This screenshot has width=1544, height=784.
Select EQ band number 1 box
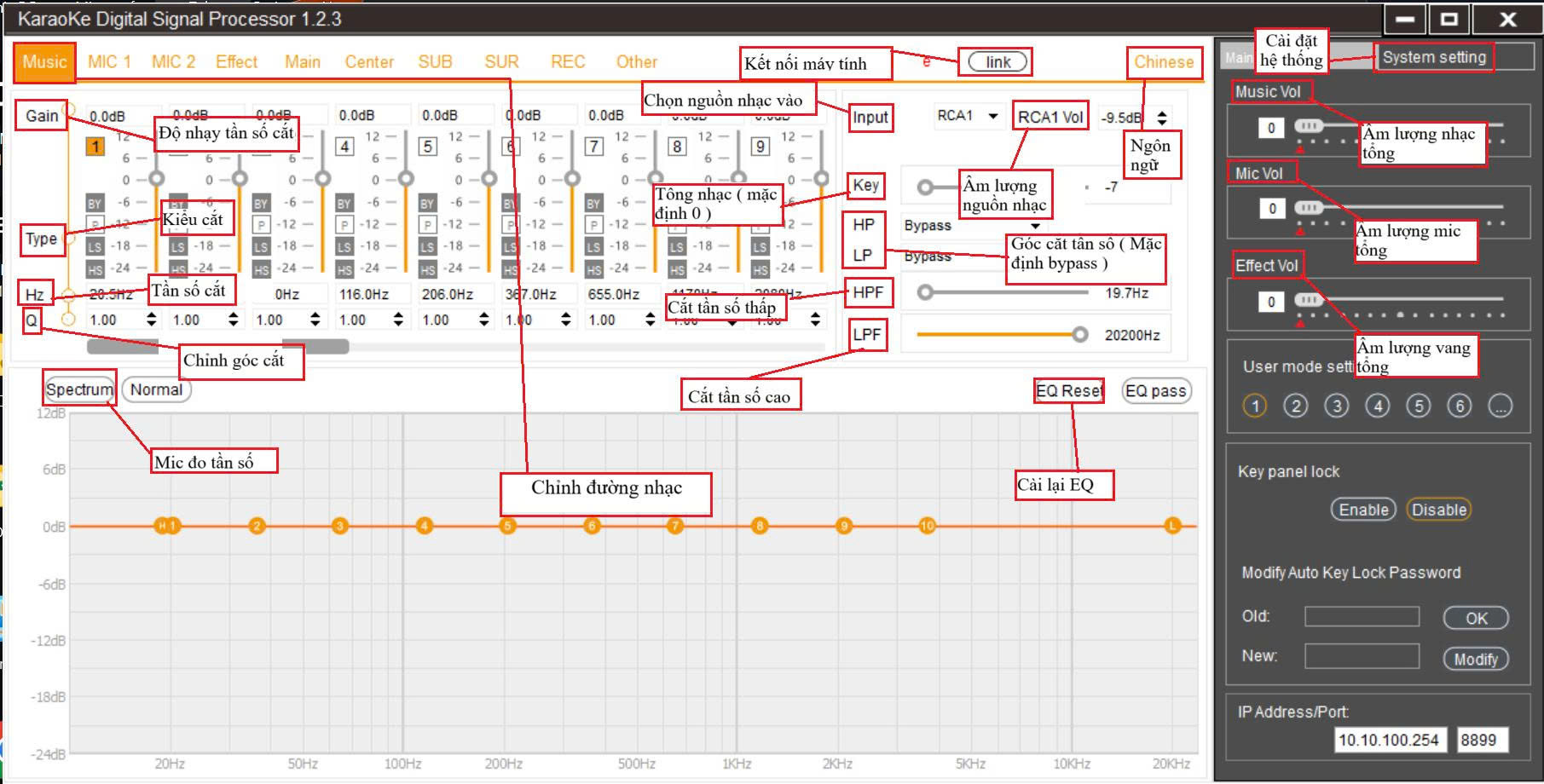click(x=95, y=147)
